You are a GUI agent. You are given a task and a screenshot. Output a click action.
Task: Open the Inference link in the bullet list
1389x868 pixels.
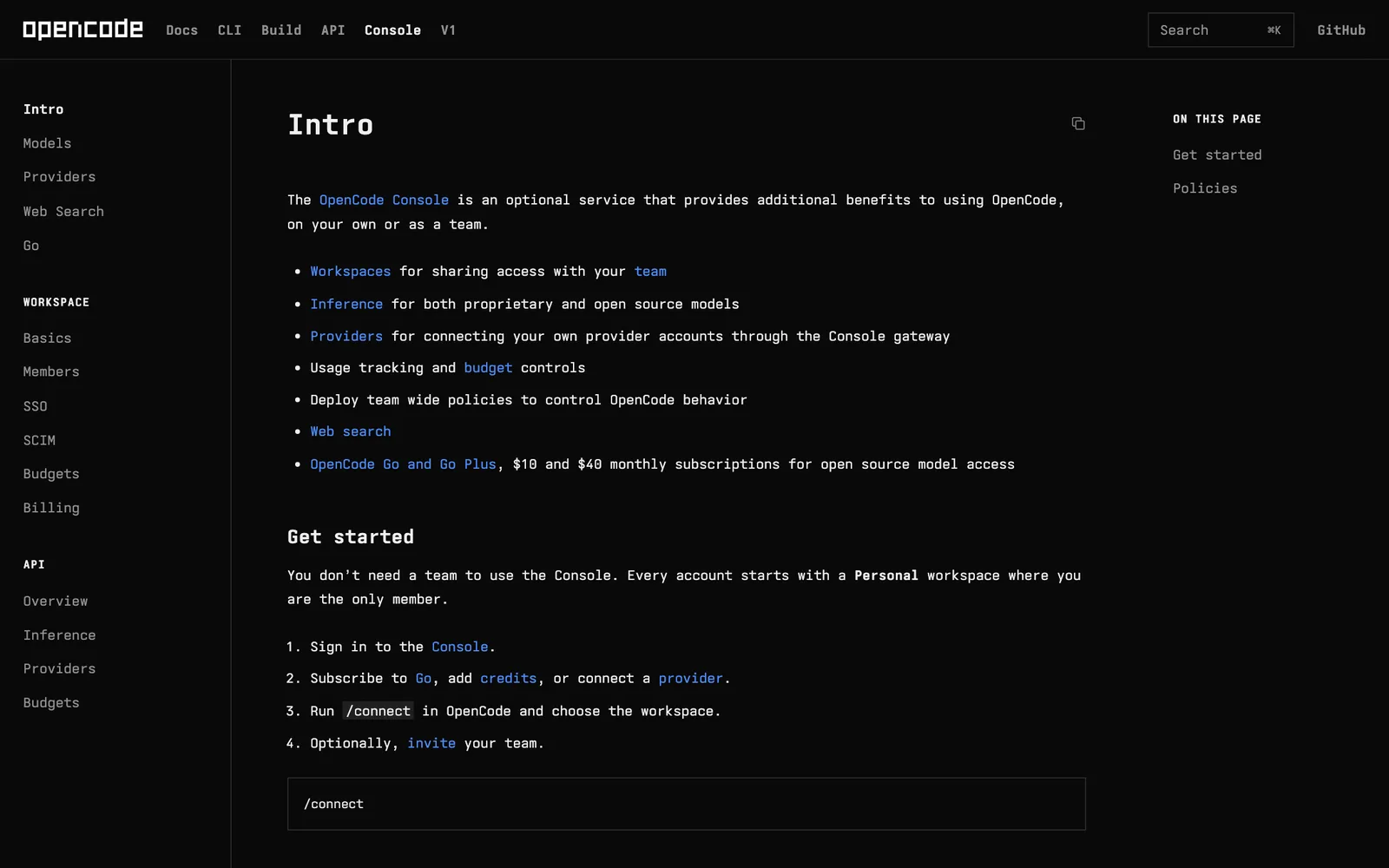click(x=346, y=304)
